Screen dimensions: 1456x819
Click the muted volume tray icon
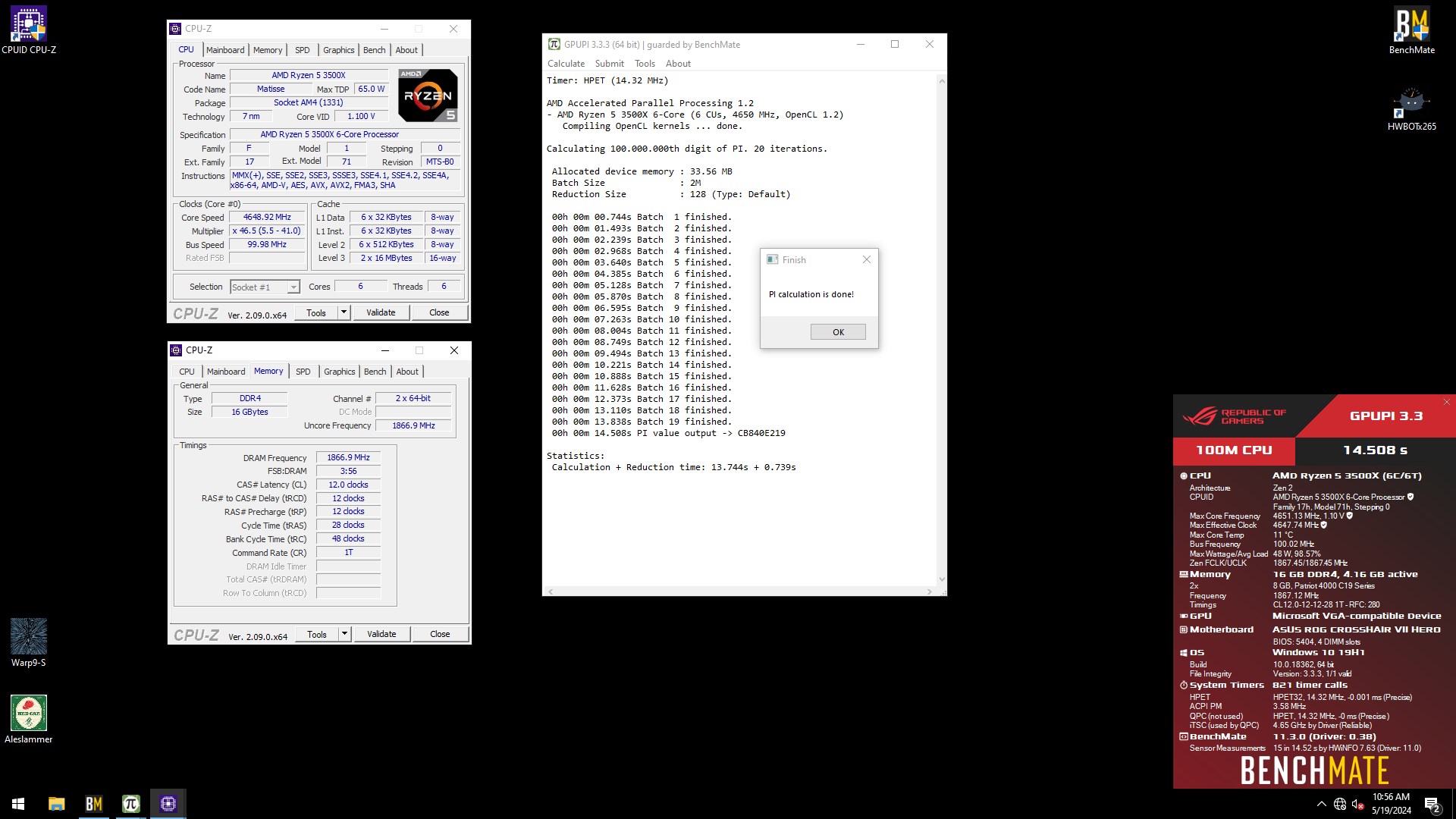[1358, 804]
